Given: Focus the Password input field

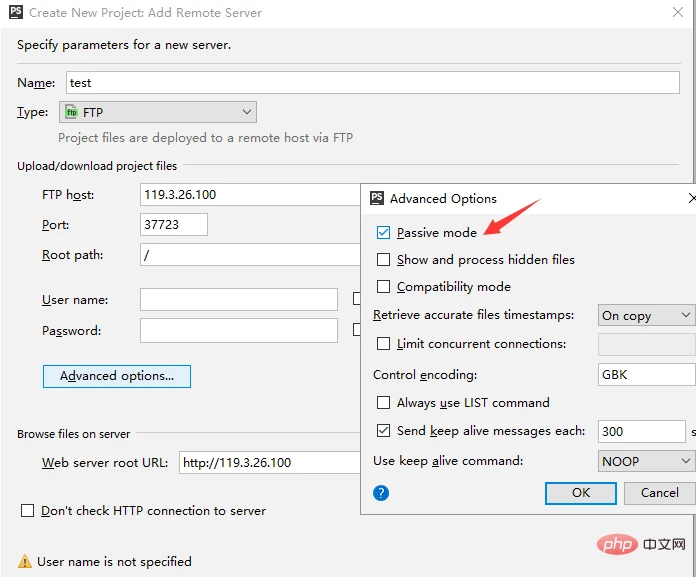Looking at the screenshot, I should (239, 331).
